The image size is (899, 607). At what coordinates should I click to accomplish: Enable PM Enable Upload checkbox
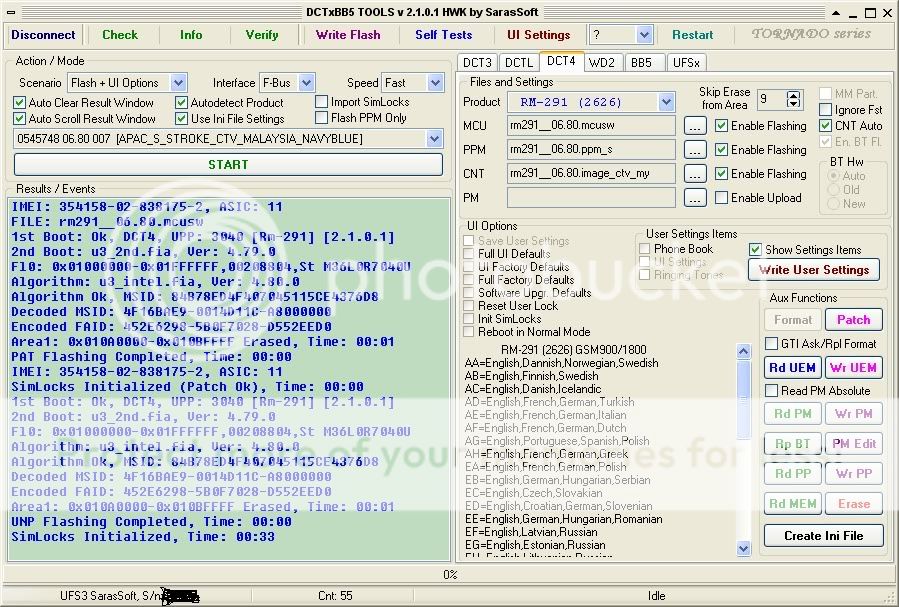coord(722,198)
